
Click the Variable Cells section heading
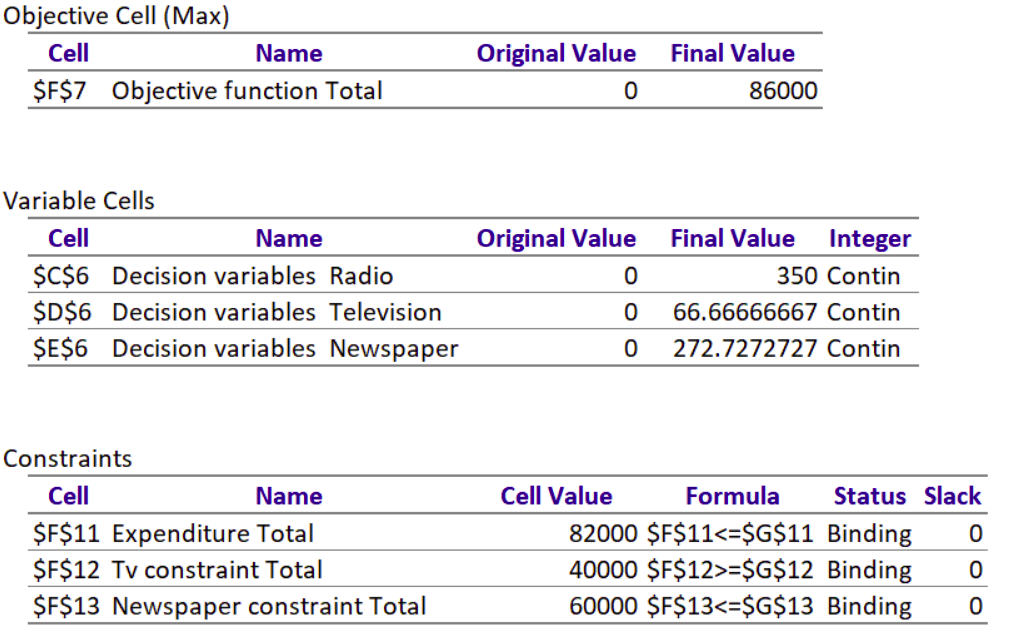79,201
